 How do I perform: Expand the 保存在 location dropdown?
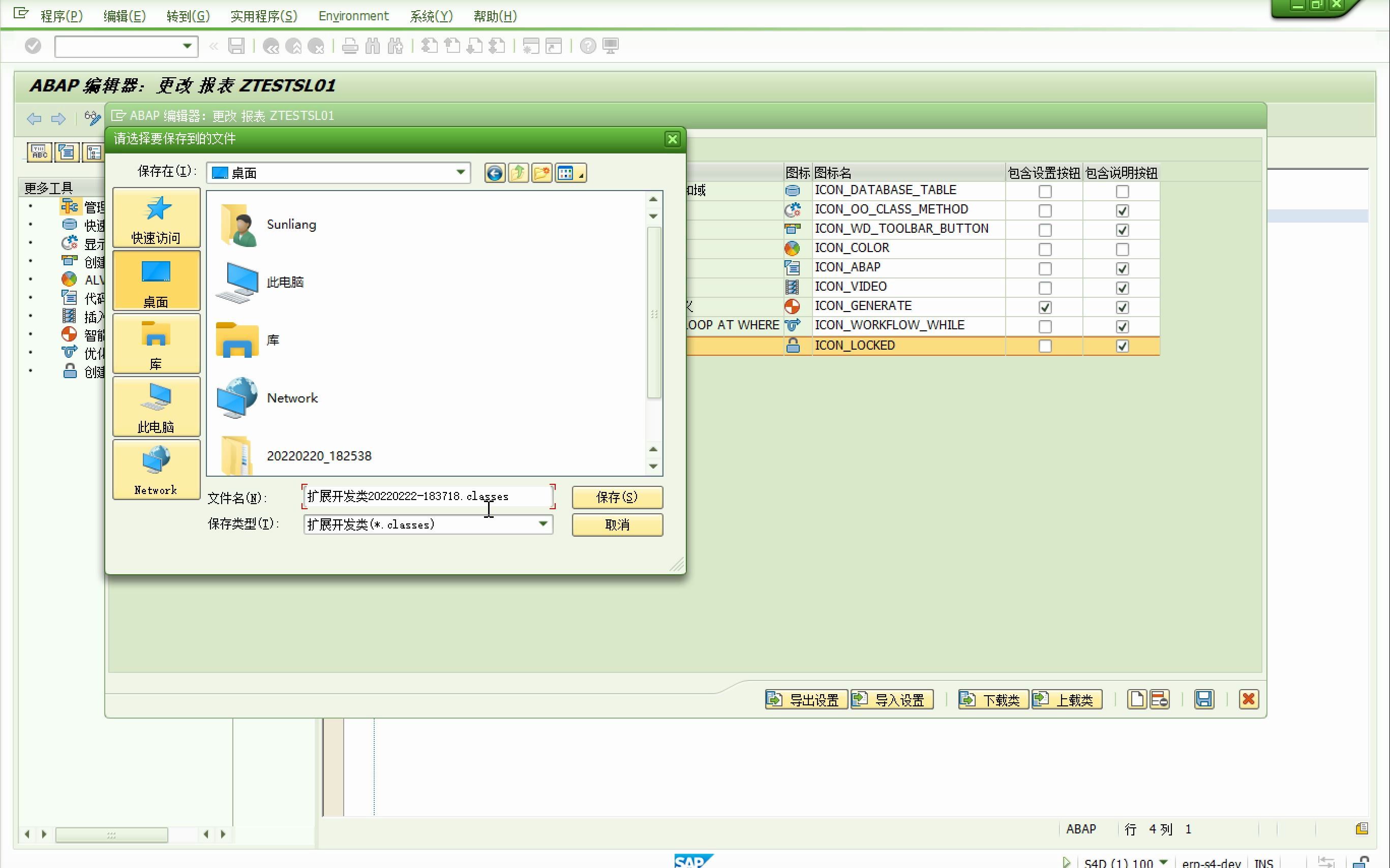460,172
